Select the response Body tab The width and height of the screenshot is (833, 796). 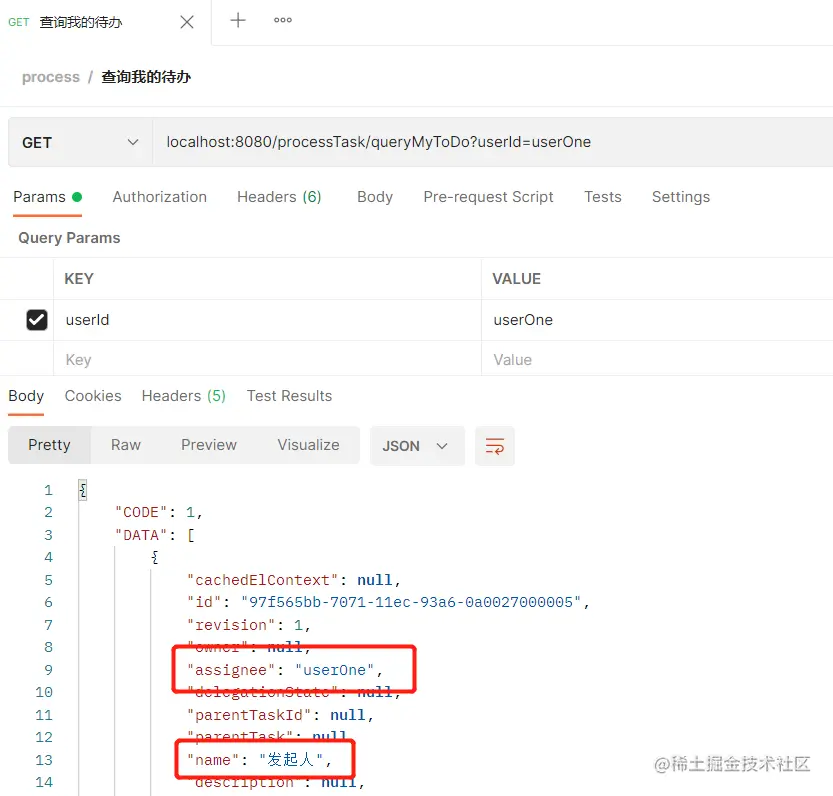click(x=26, y=396)
